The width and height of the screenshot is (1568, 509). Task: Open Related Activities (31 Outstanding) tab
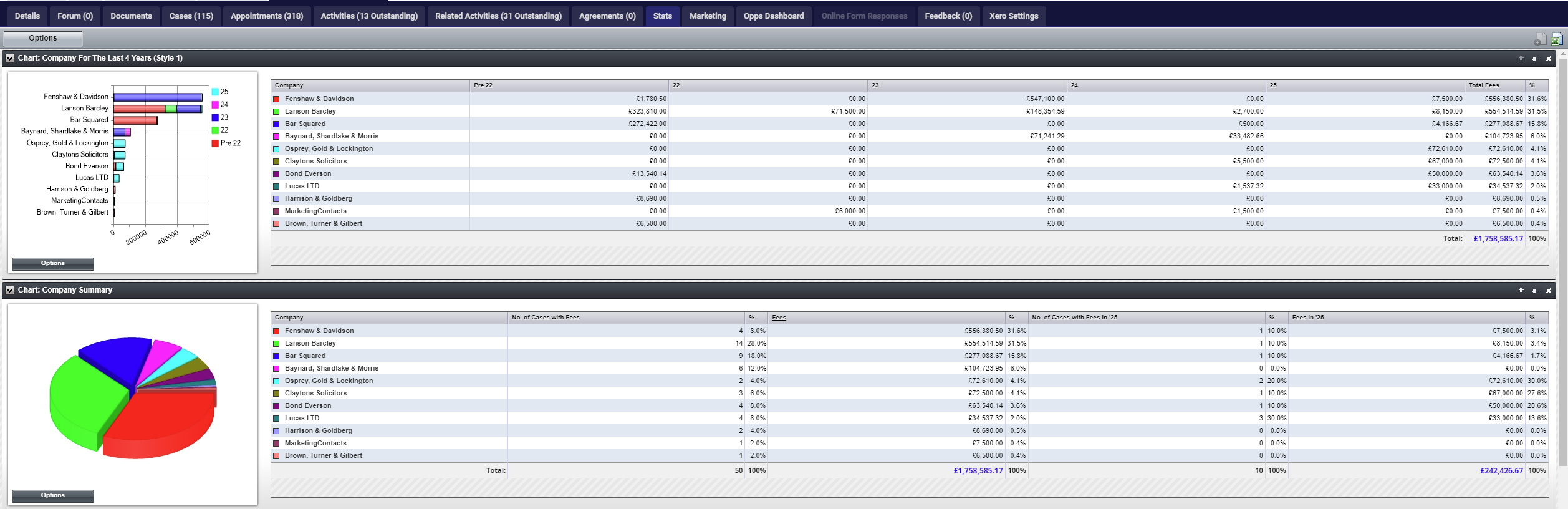(498, 16)
